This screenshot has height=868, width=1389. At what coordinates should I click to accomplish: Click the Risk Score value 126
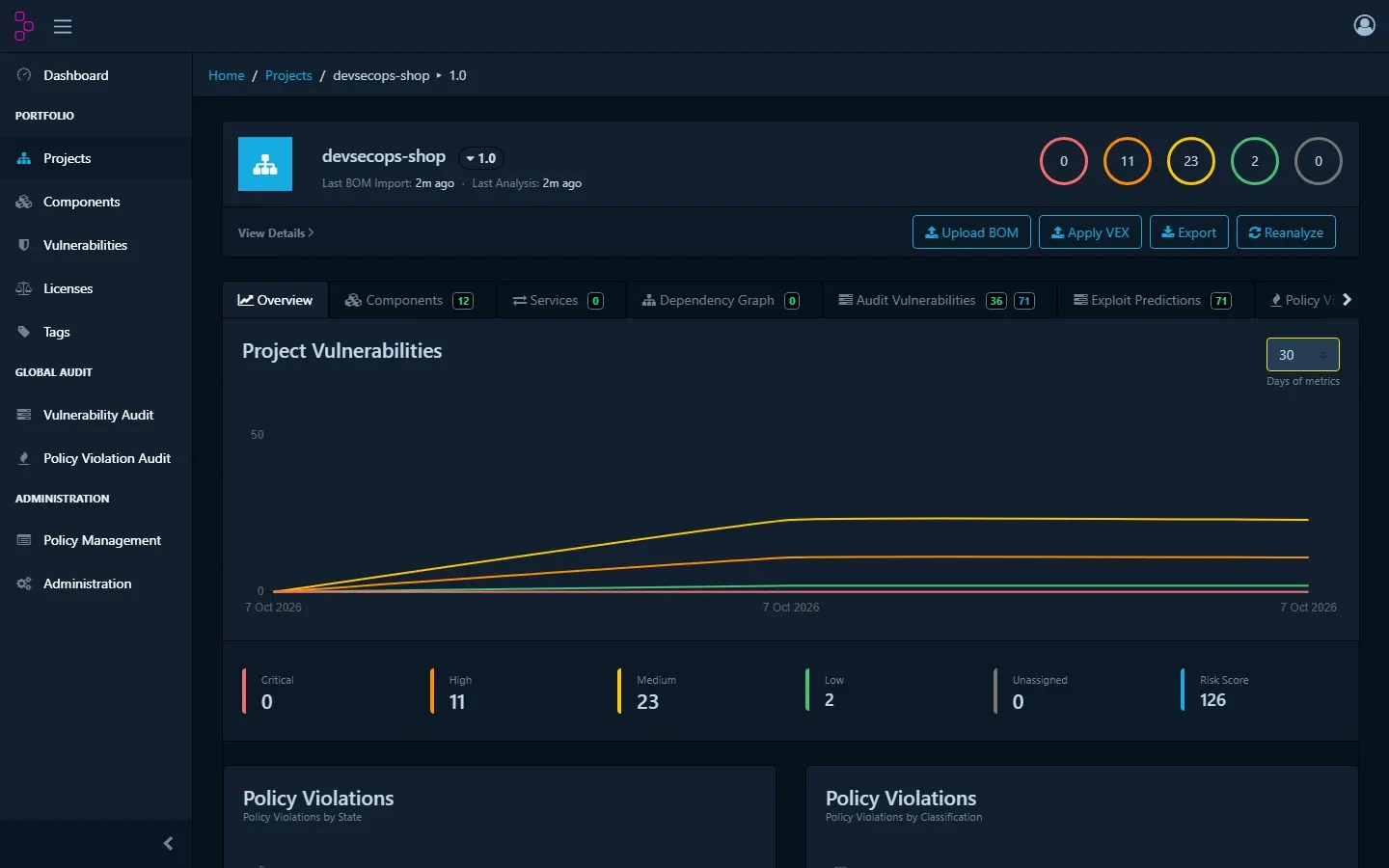click(1212, 700)
